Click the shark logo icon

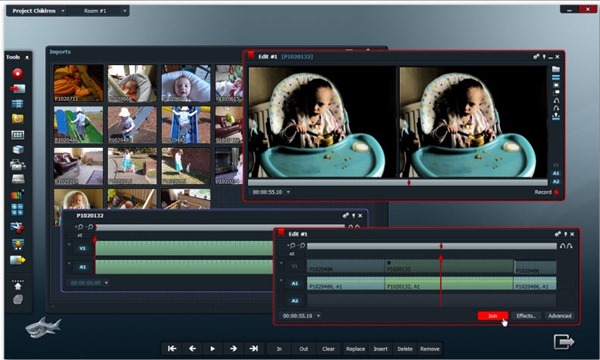43,327
